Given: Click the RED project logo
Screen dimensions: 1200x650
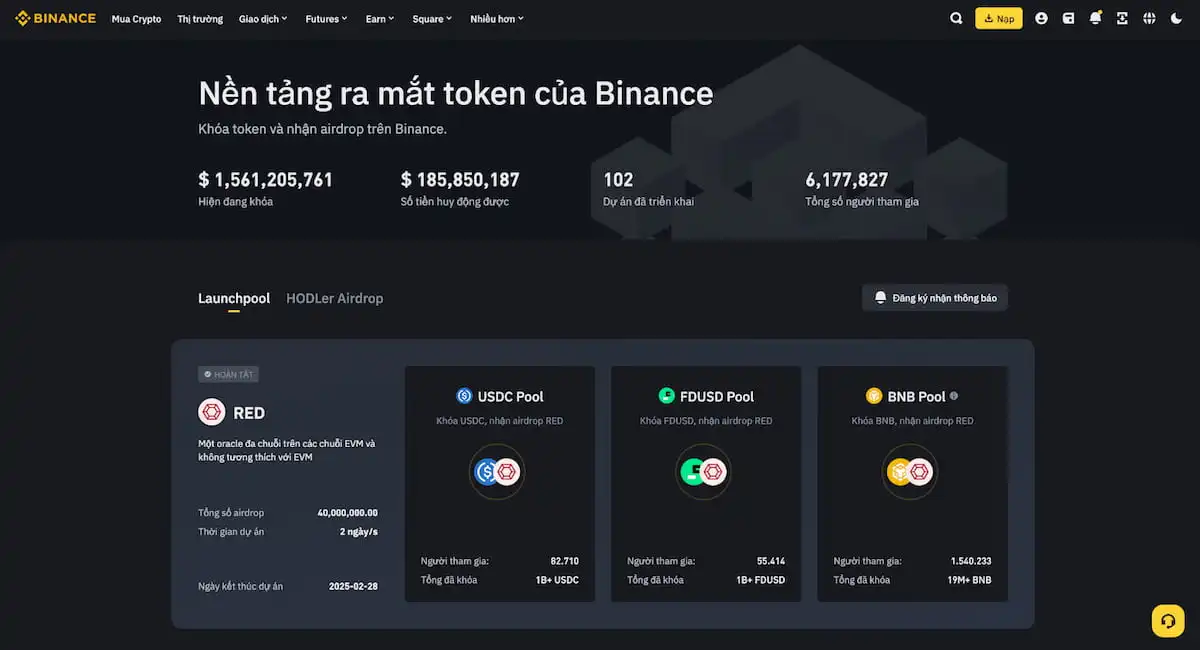Looking at the screenshot, I should [212, 412].
